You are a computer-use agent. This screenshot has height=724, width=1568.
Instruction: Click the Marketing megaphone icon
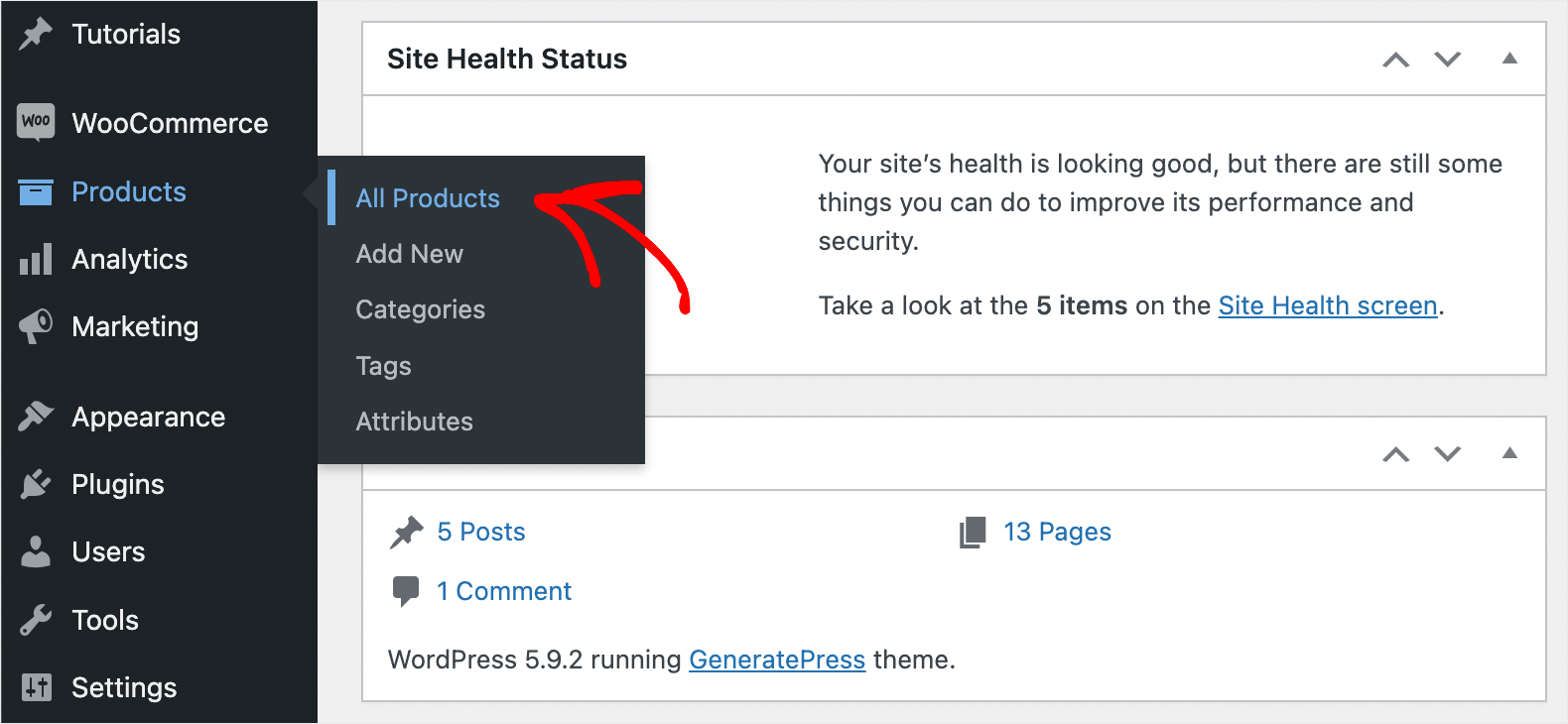tap(36, 326)
